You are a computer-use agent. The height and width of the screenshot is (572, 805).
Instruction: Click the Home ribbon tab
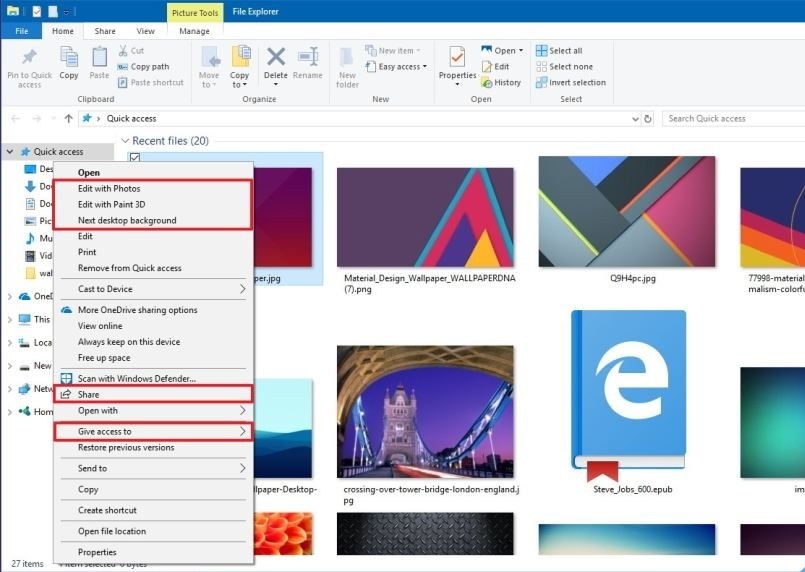pos(63,31)
